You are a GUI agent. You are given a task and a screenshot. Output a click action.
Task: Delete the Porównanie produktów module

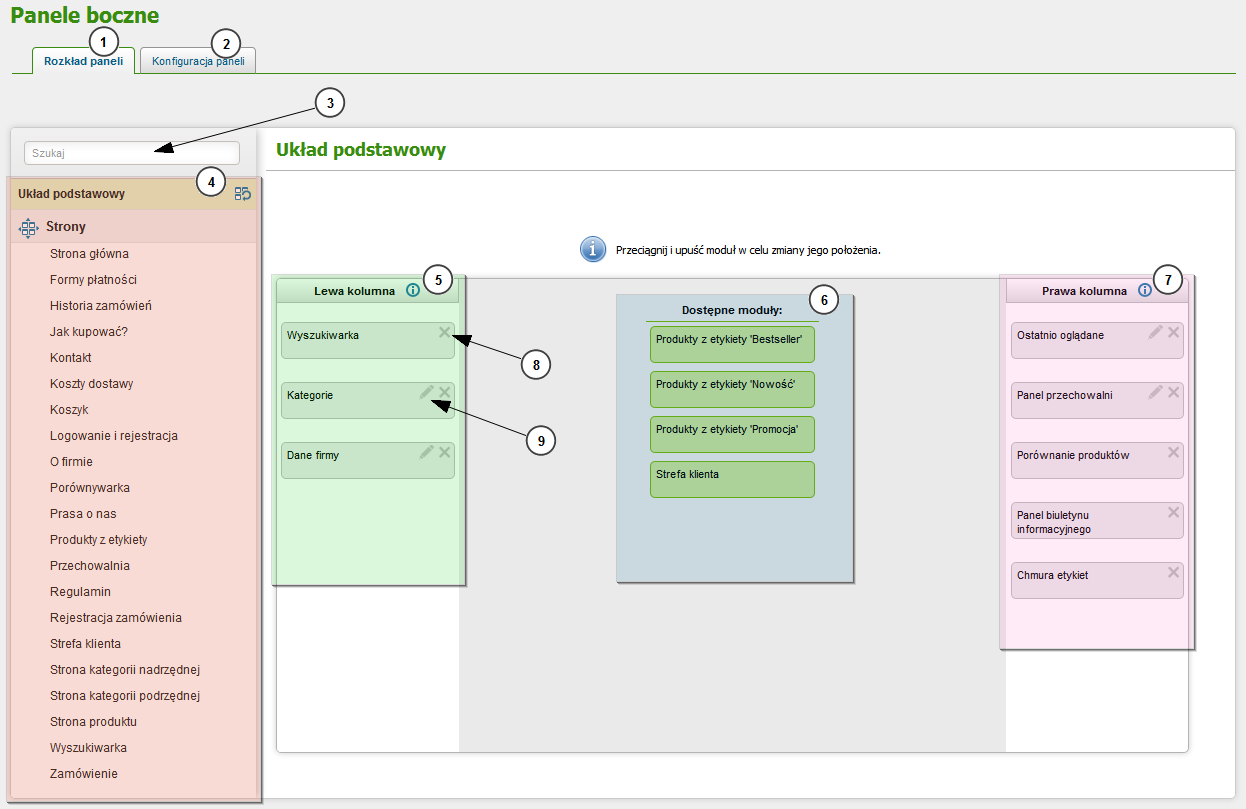(x=1174, y=452)
